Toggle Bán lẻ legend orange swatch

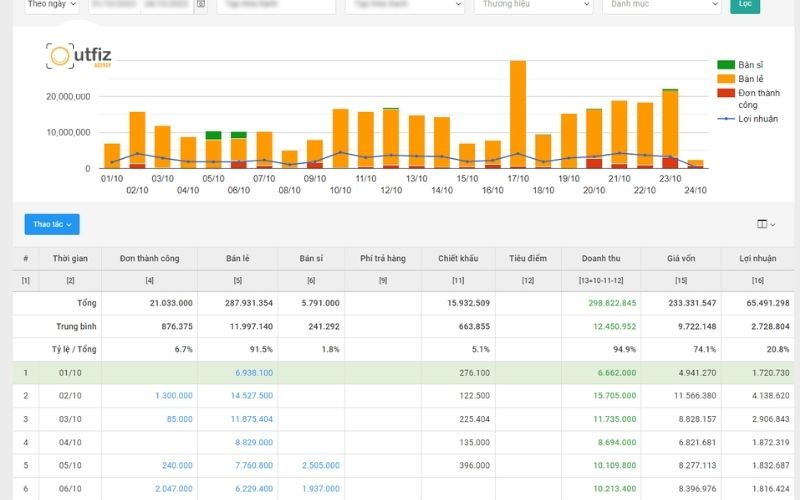(726, 79)
